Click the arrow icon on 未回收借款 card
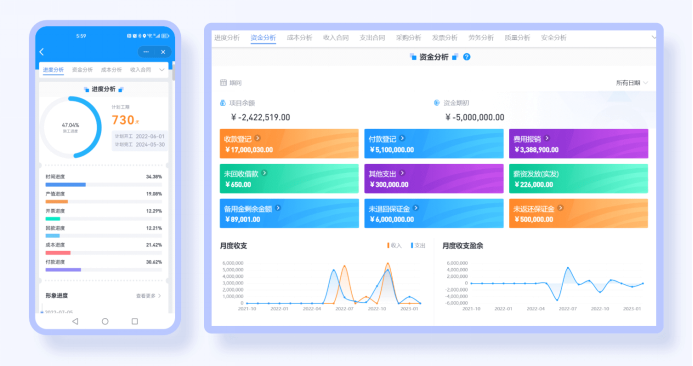Image resolution: width=693 pixels, height=366 pixels. (264, 173)
